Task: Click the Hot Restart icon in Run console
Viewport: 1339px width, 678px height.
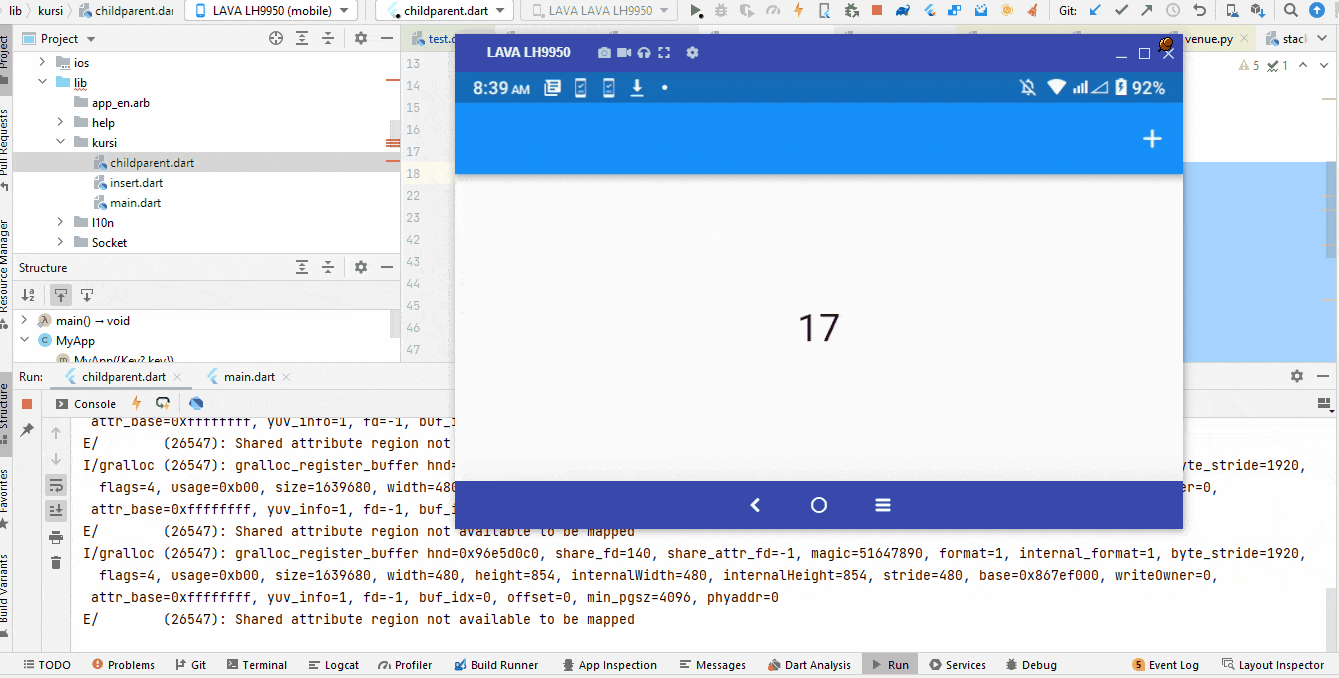Action: click(x=163, y=404)
